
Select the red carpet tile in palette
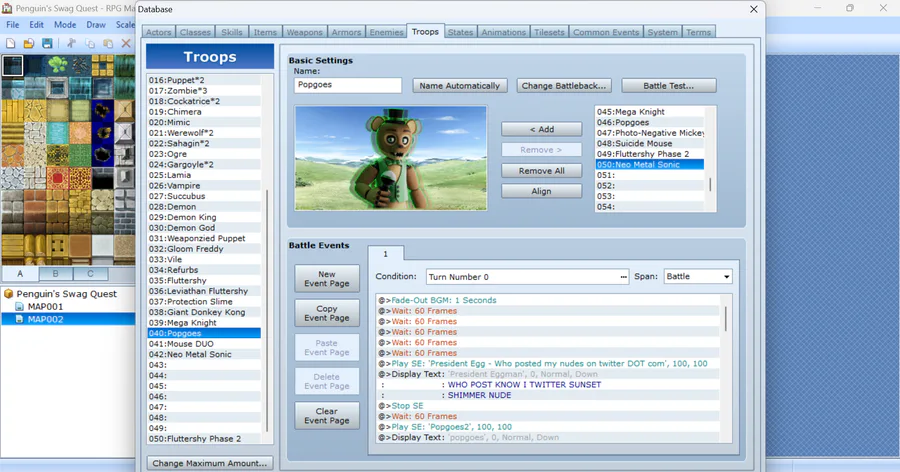pyautogui.click(x=57, y=179)
